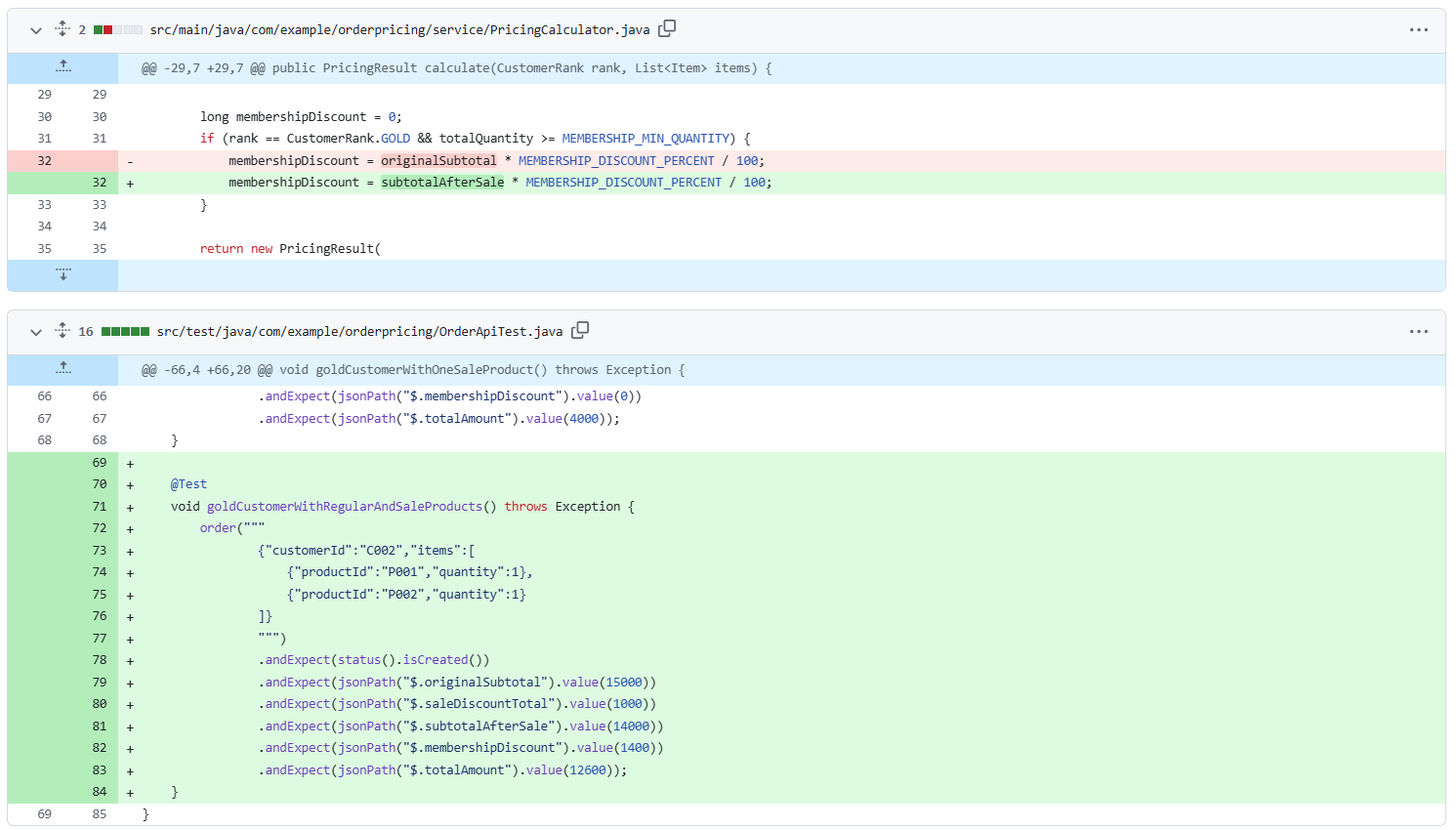Click the '$.saleDiscountTotal' value(1000) line
Viewport: 1456px width, 830px height.
457,704
